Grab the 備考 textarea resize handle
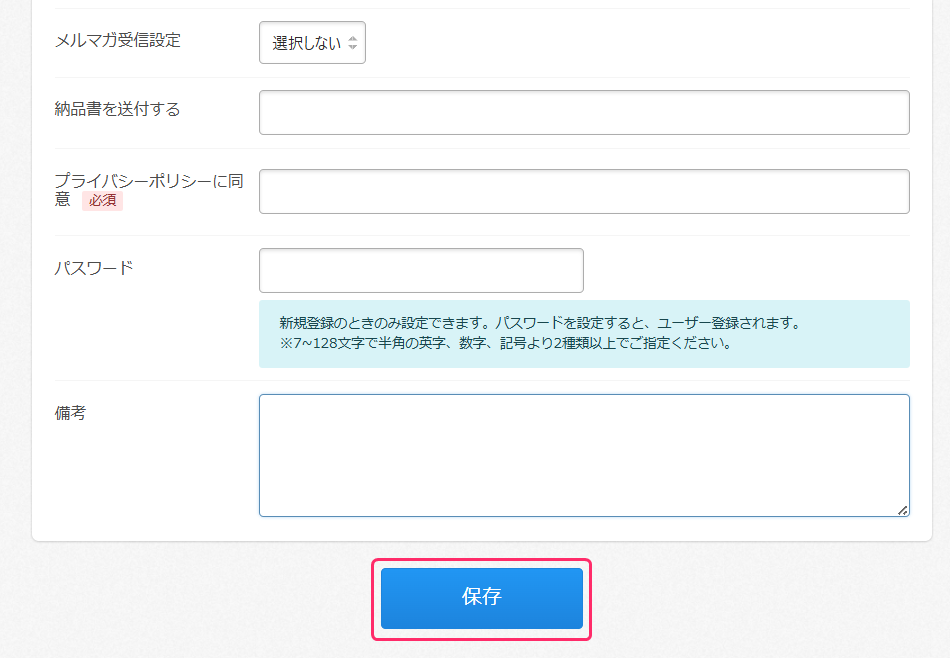950x658 pixels. (x=902, y=510)
